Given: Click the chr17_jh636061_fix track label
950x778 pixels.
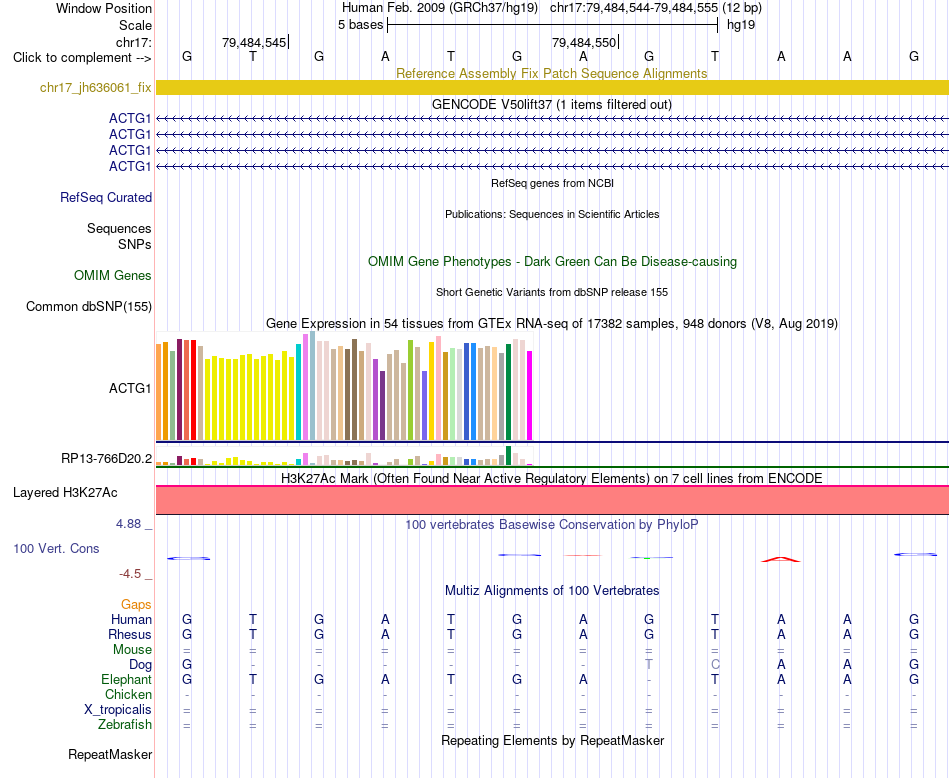Looking at the screenshot, I should [95, 87].
